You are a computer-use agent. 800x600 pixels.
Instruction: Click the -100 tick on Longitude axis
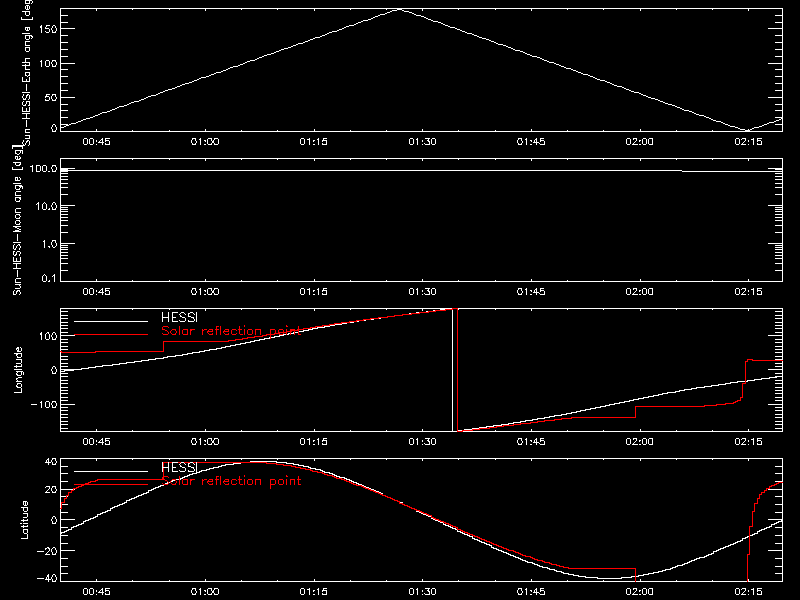point(44,404)
